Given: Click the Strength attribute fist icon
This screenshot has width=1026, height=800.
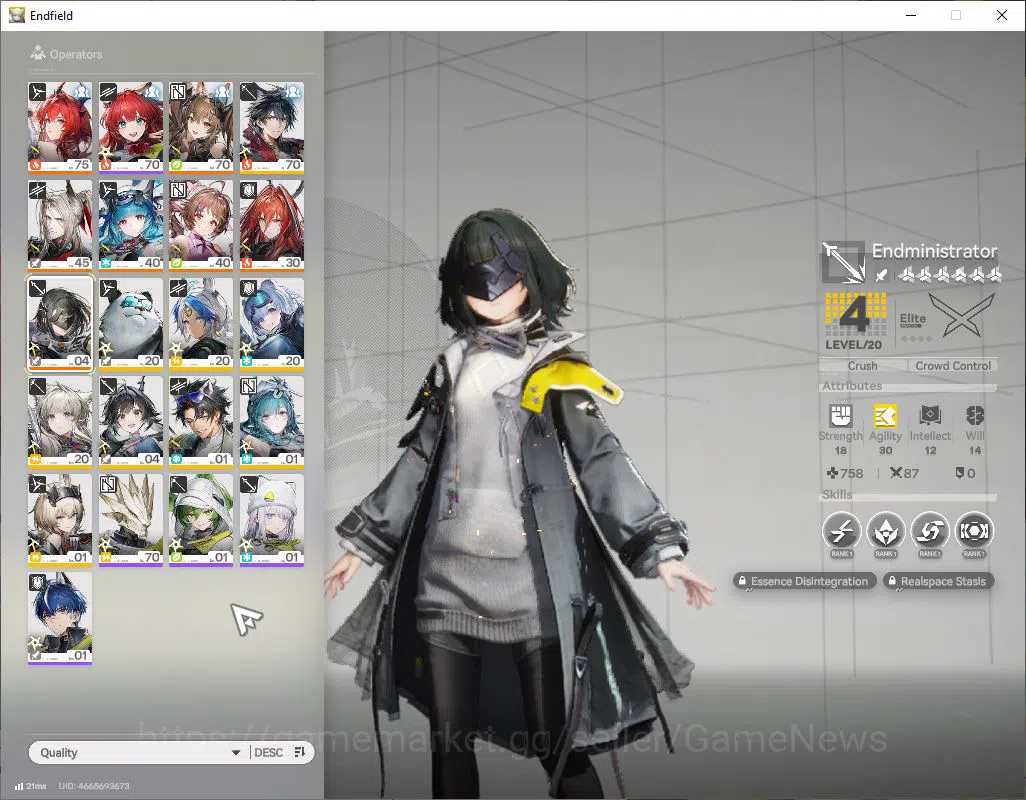Looking at the screenshot, I should (x=840, y=415).
